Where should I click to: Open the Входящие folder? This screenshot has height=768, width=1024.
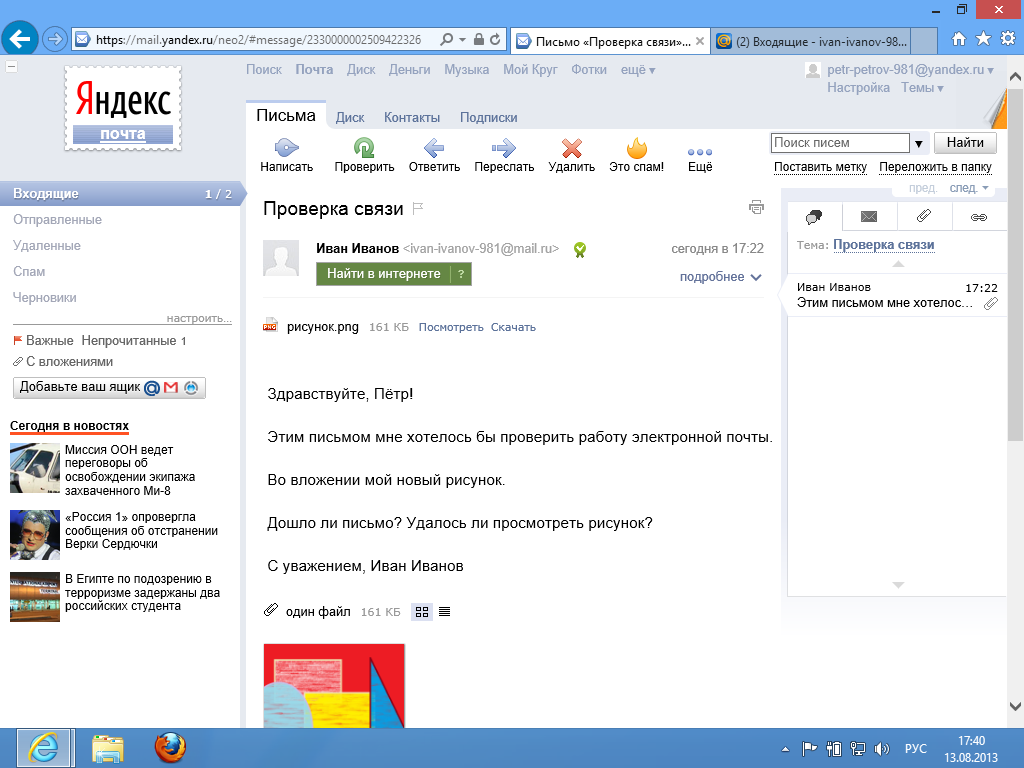point(122,194)
